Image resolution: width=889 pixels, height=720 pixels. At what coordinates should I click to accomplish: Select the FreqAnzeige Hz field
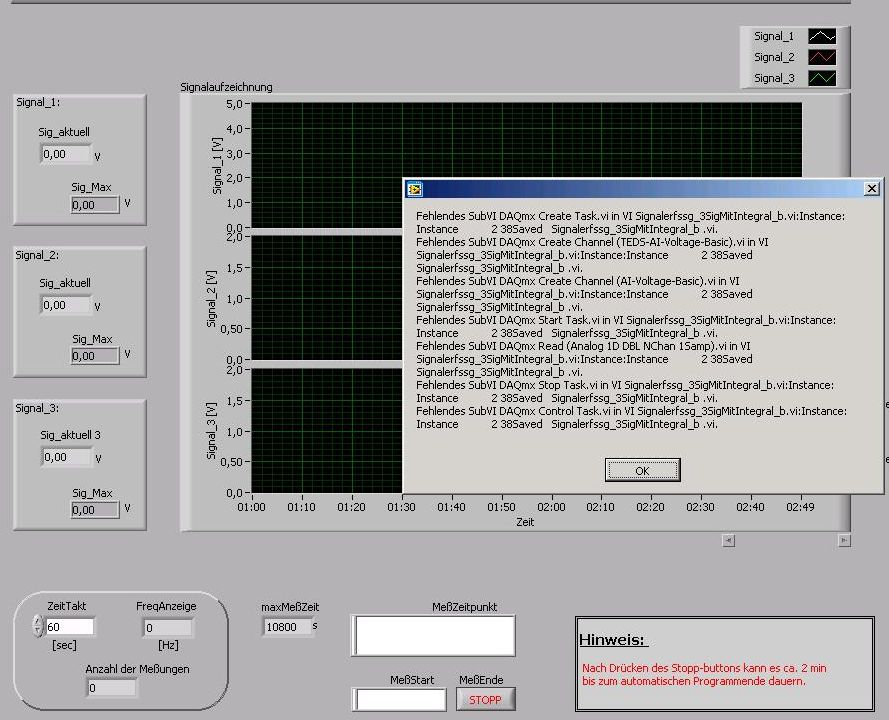(167, 628)
